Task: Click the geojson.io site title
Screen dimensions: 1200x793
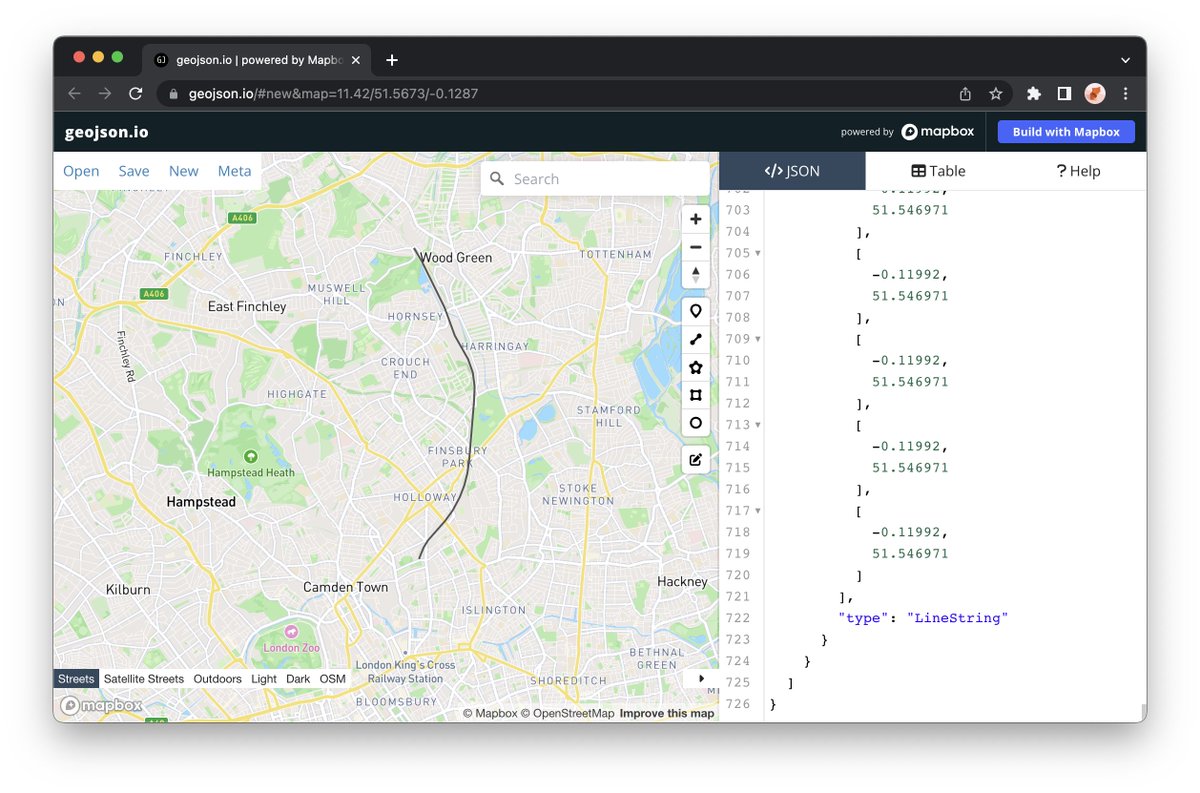Action: click(107, 132)
